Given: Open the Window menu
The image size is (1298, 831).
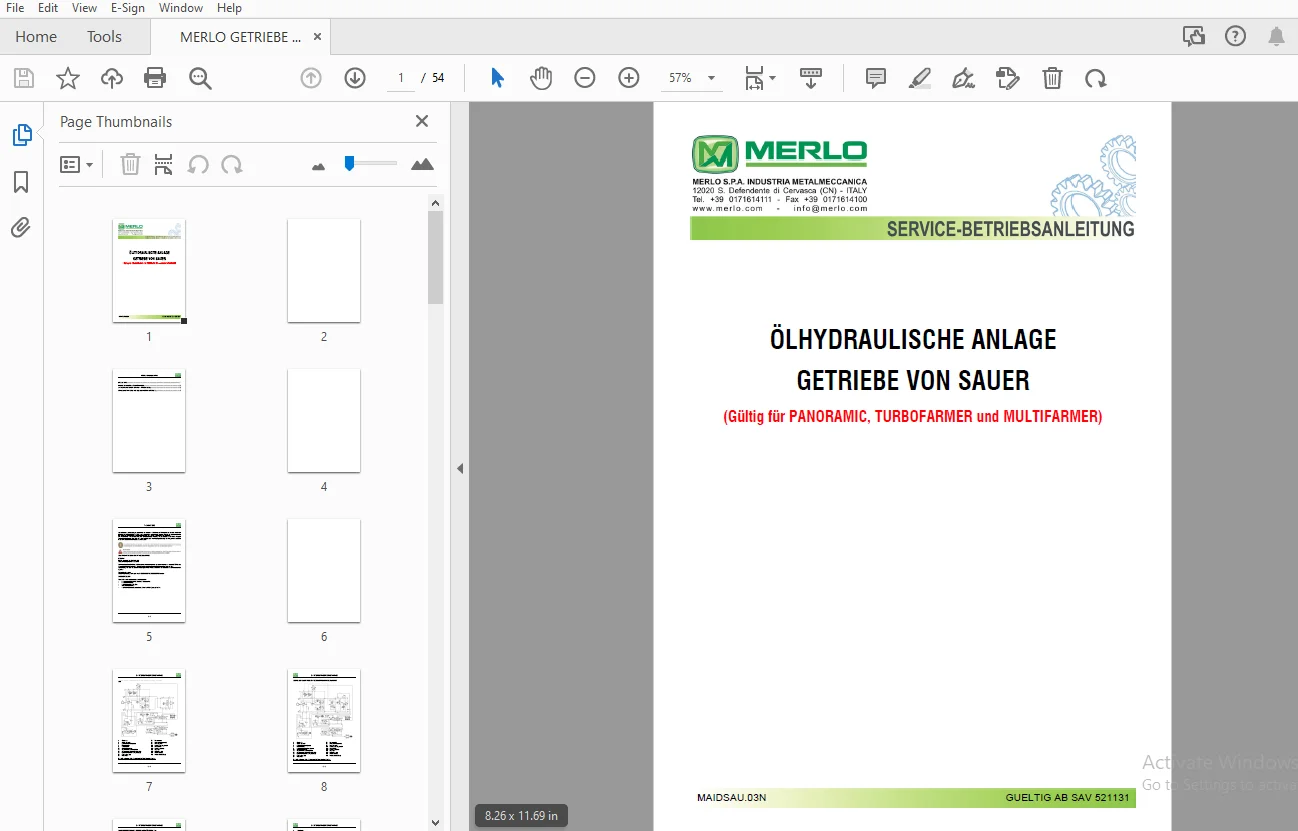Looking at the screenshot, I should coord(180,8).
